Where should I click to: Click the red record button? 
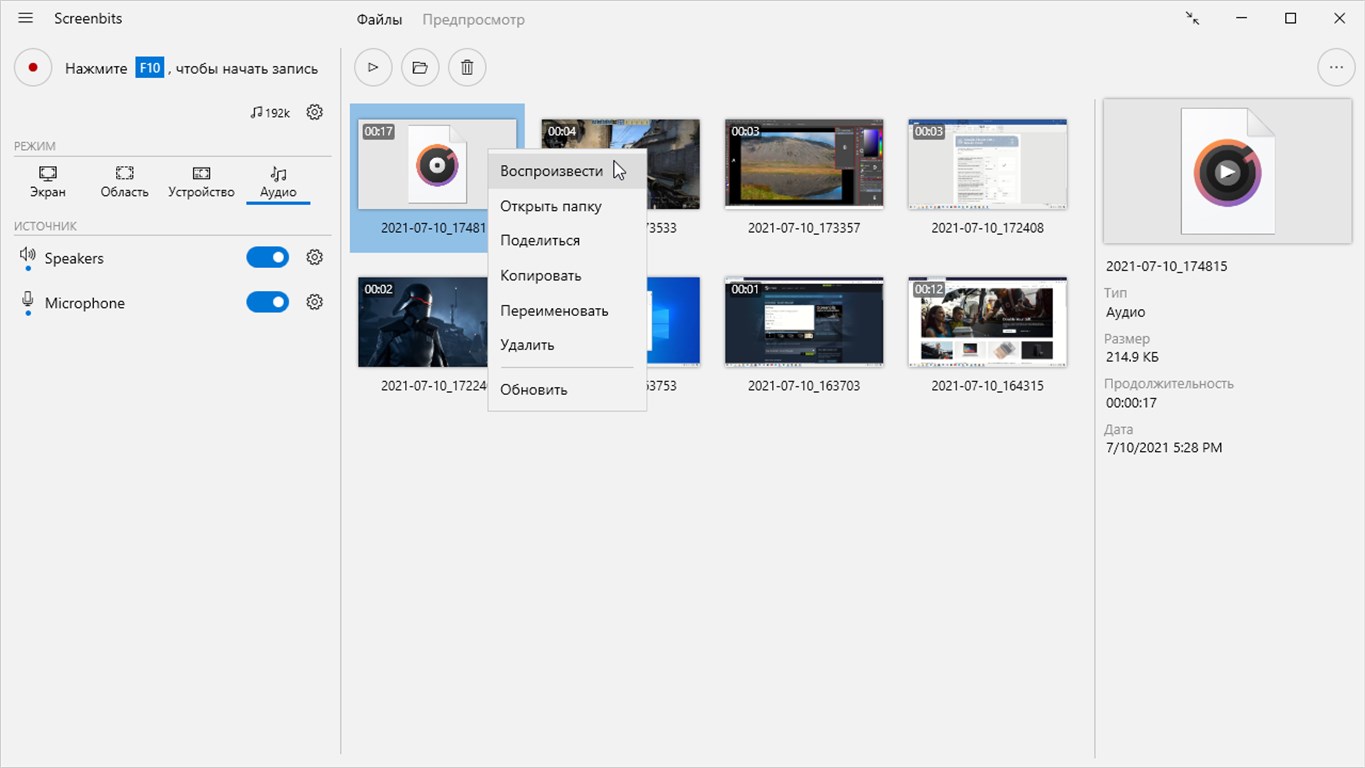(33, 68)
